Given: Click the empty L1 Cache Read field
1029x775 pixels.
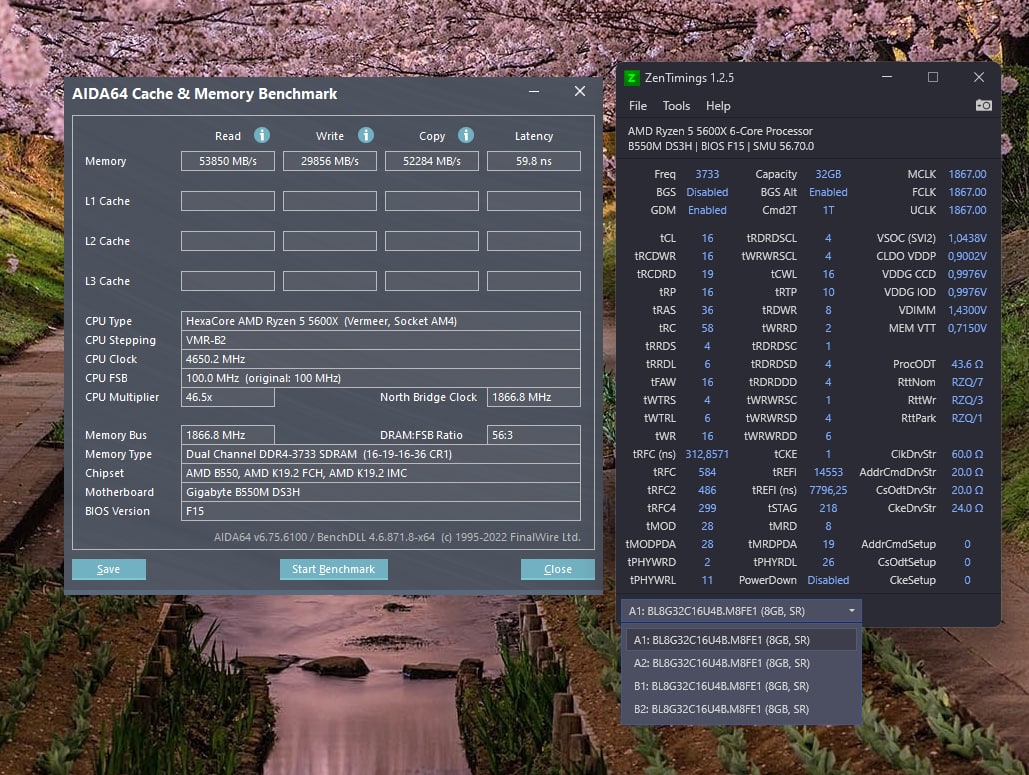Looking at the screenshot, I should [228, 201].
